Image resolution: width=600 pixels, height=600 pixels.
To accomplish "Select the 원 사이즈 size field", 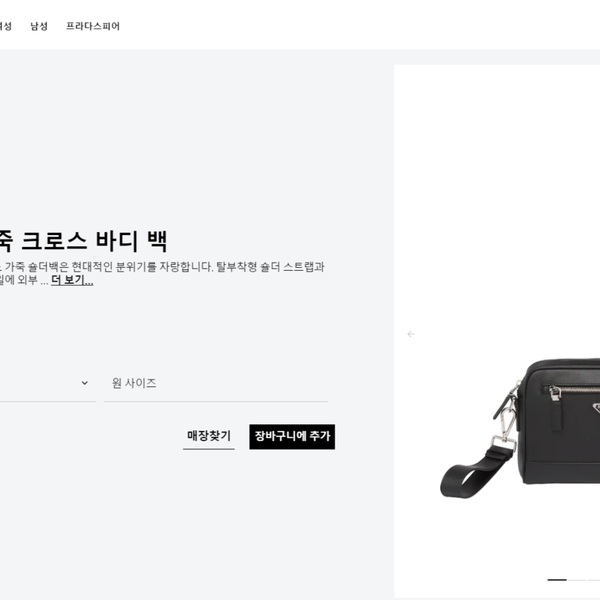I will tap(216, 383).
